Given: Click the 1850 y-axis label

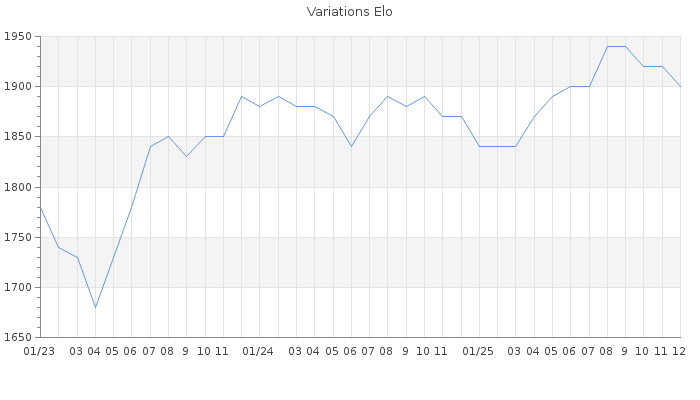Looking at the screenshot, I should point(17,137).
